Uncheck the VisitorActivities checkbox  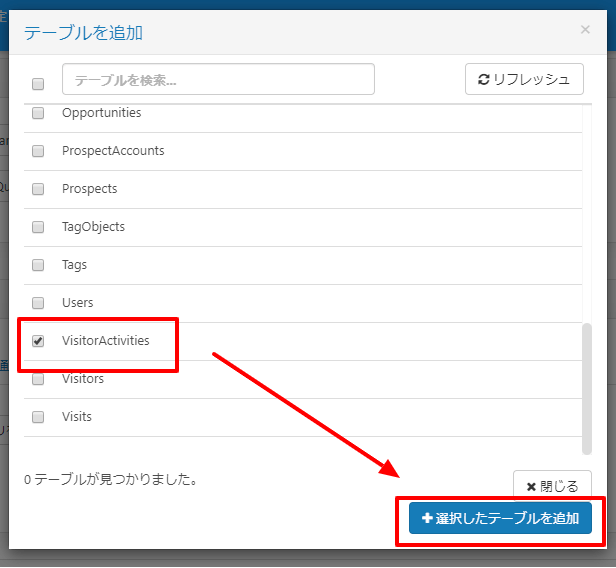pos(38,341)
